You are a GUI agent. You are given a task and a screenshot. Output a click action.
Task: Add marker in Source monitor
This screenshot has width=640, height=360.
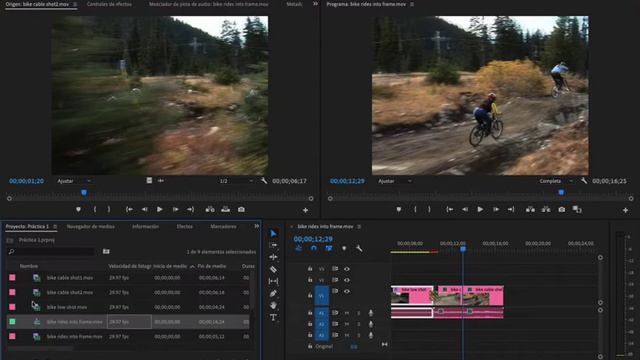(78, 209)
